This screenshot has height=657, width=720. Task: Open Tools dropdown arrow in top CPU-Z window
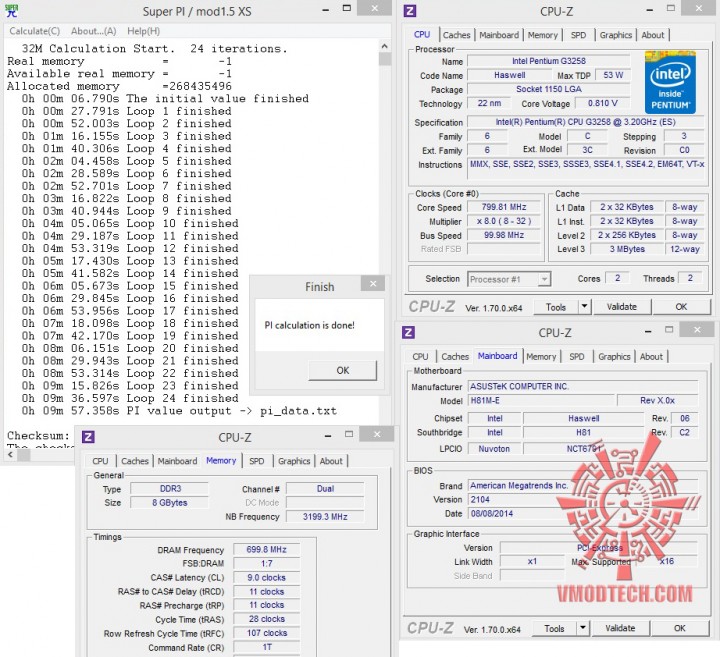[584, 307]
